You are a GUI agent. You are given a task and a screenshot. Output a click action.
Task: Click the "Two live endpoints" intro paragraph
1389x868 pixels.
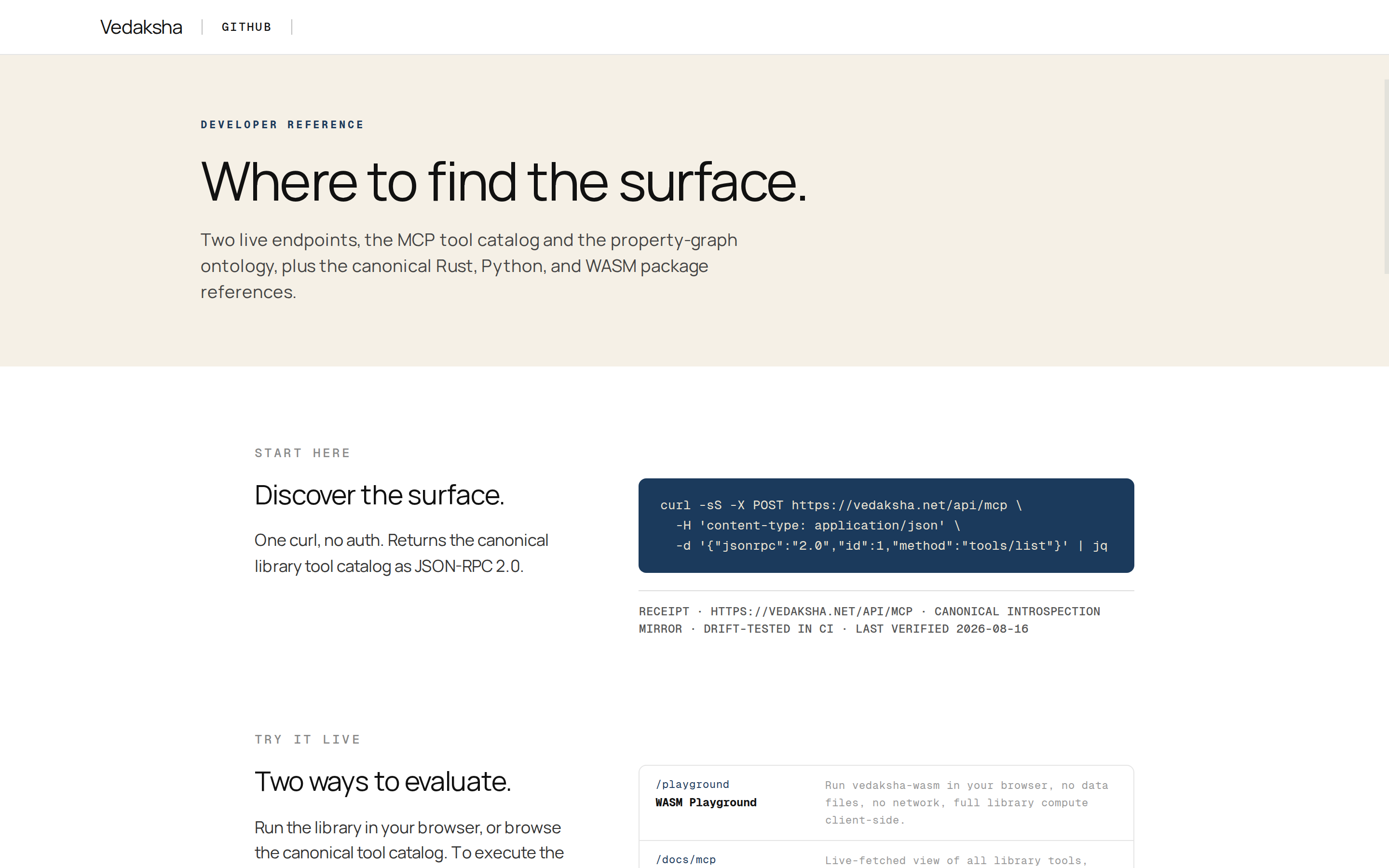pyautogui.click(x=468, y=266)
